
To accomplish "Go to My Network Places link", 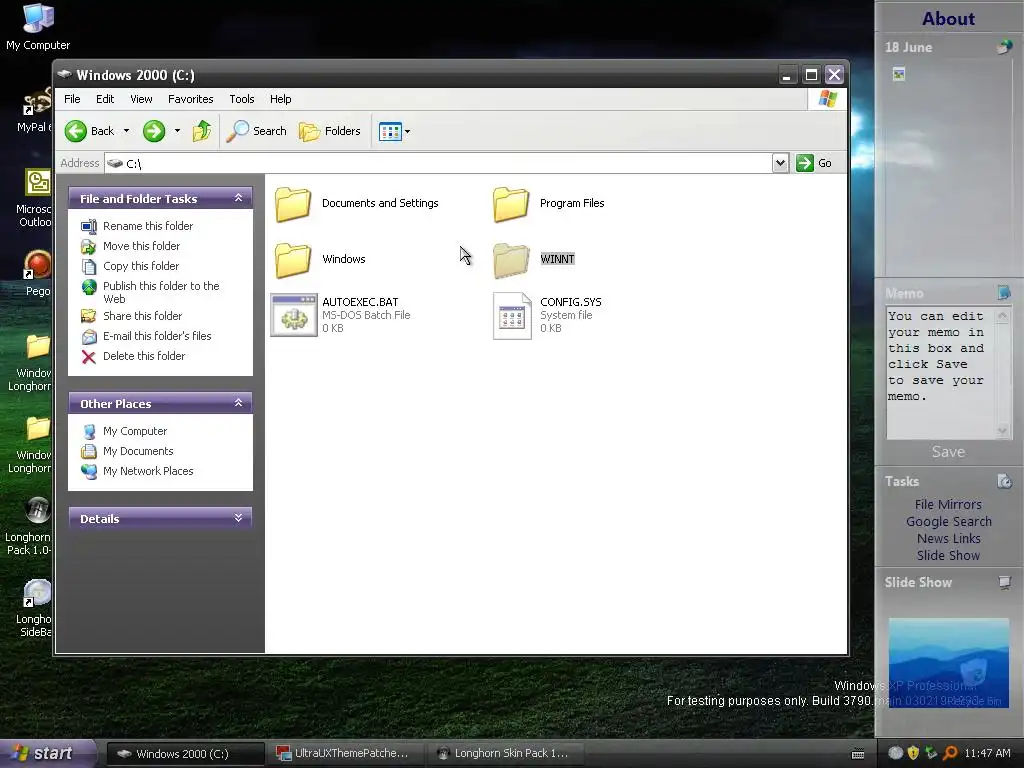I will 148,472.
